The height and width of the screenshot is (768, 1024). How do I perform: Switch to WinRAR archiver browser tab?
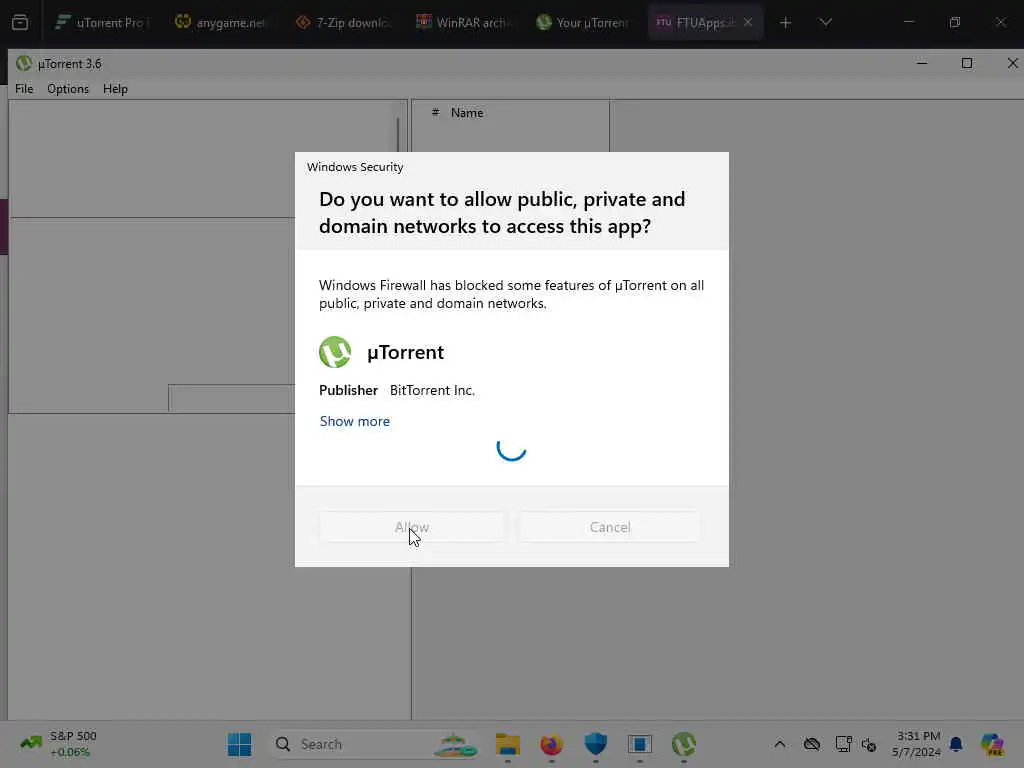click(463, 22)
